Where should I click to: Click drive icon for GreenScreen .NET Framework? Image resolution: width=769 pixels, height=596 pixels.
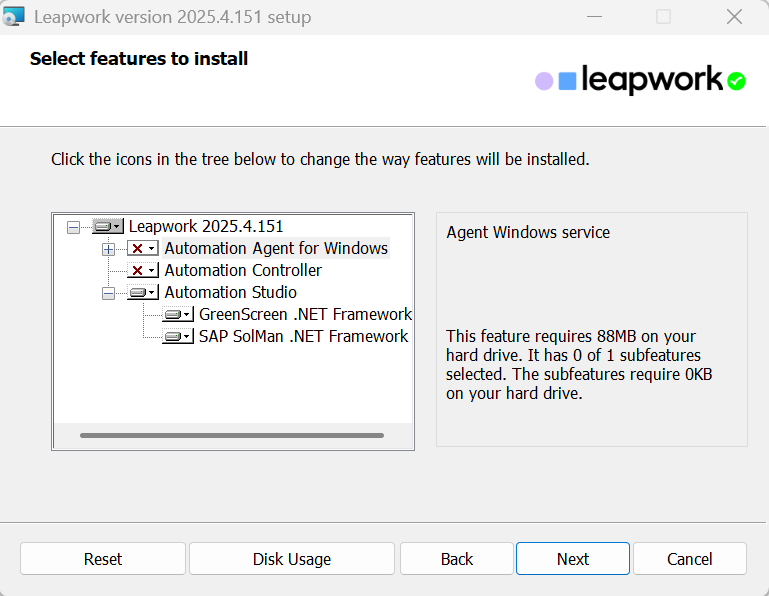(x=178, y=315)
